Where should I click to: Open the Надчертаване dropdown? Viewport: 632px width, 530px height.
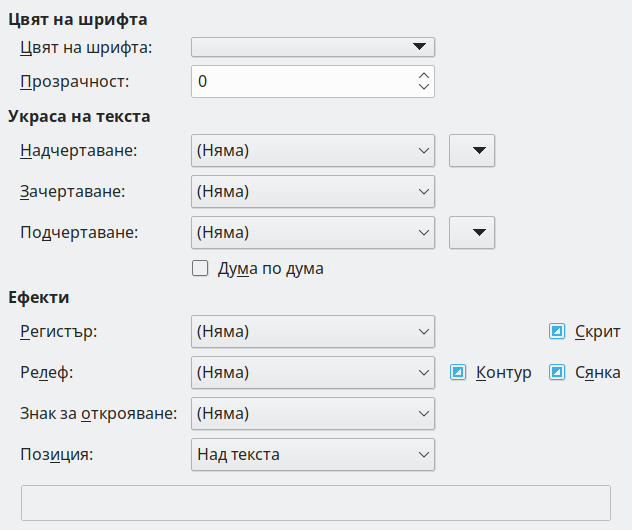(313, 150)
